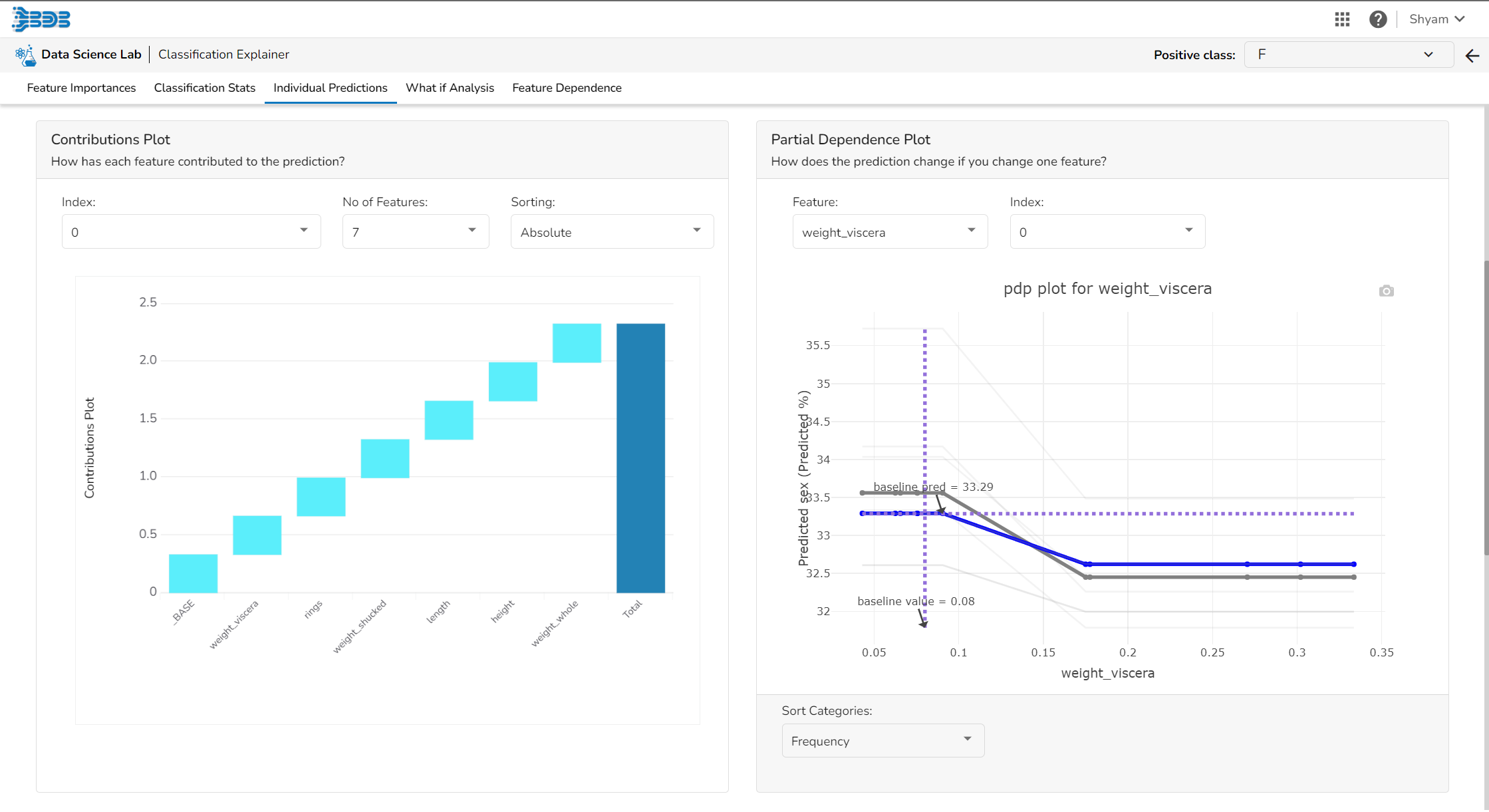This screenshot has height=812, width=1489.
Task: Open the No of Features dropdown
Action: 415,232
